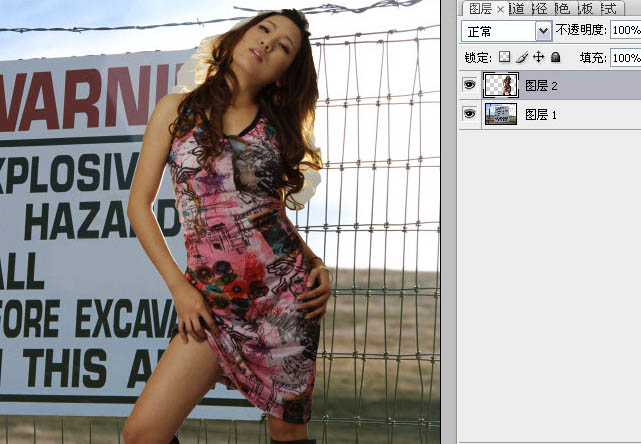Click the lock image pixels brush icon
Image resolution: width=641 pixels, height=444 pixels.
click(522, 58)
